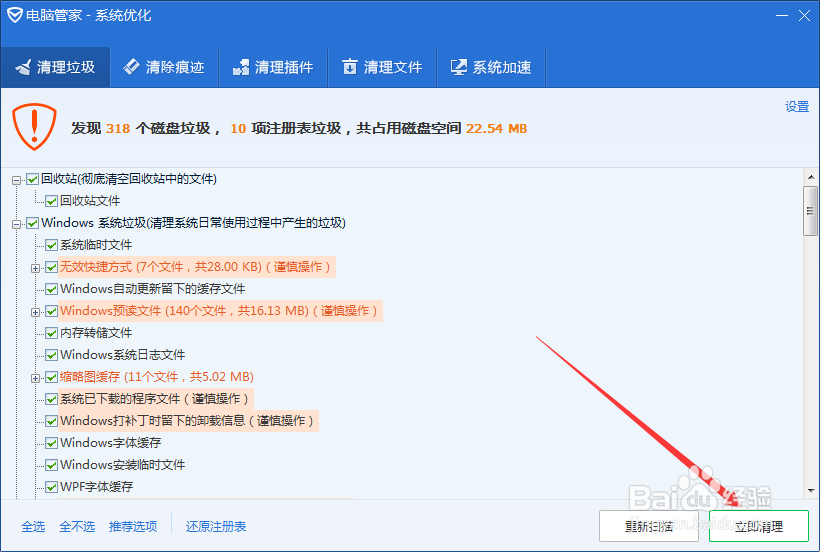Go to the 系统加速 tab
The image size is (820, 552).
[491, 67]
